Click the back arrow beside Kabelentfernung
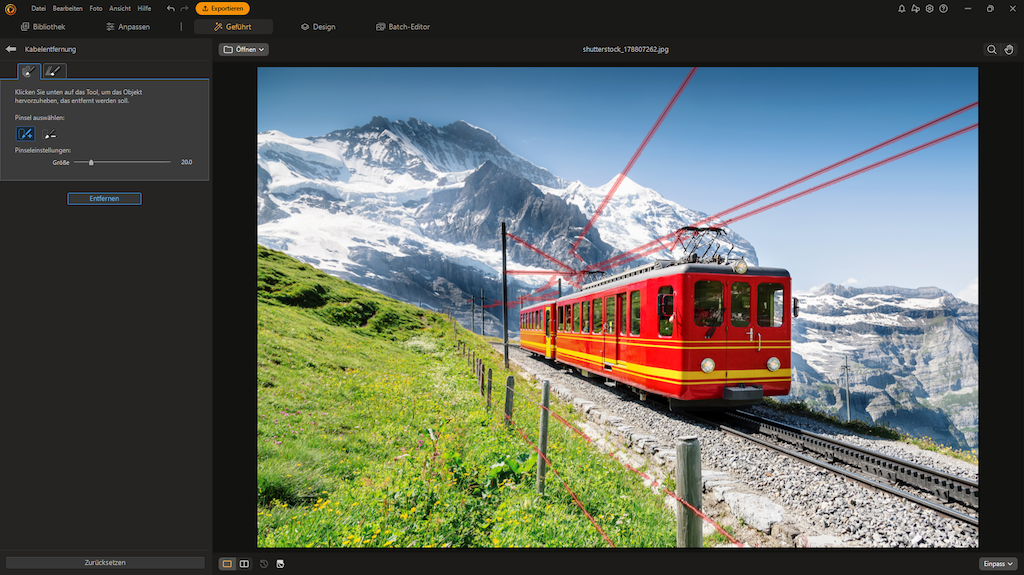Viewport: 1024px width, 575px height. [x=11, y=49]
